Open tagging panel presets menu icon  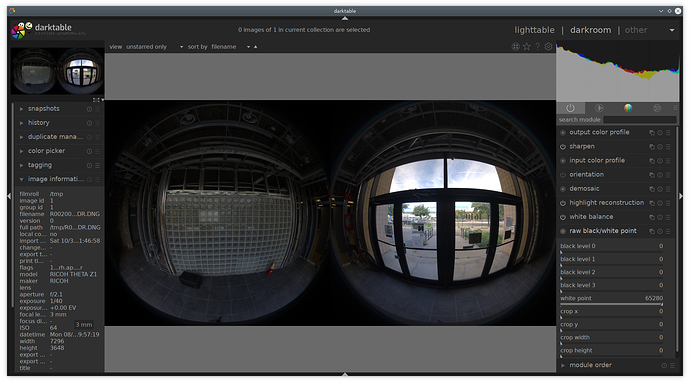[x=97, y=165]
